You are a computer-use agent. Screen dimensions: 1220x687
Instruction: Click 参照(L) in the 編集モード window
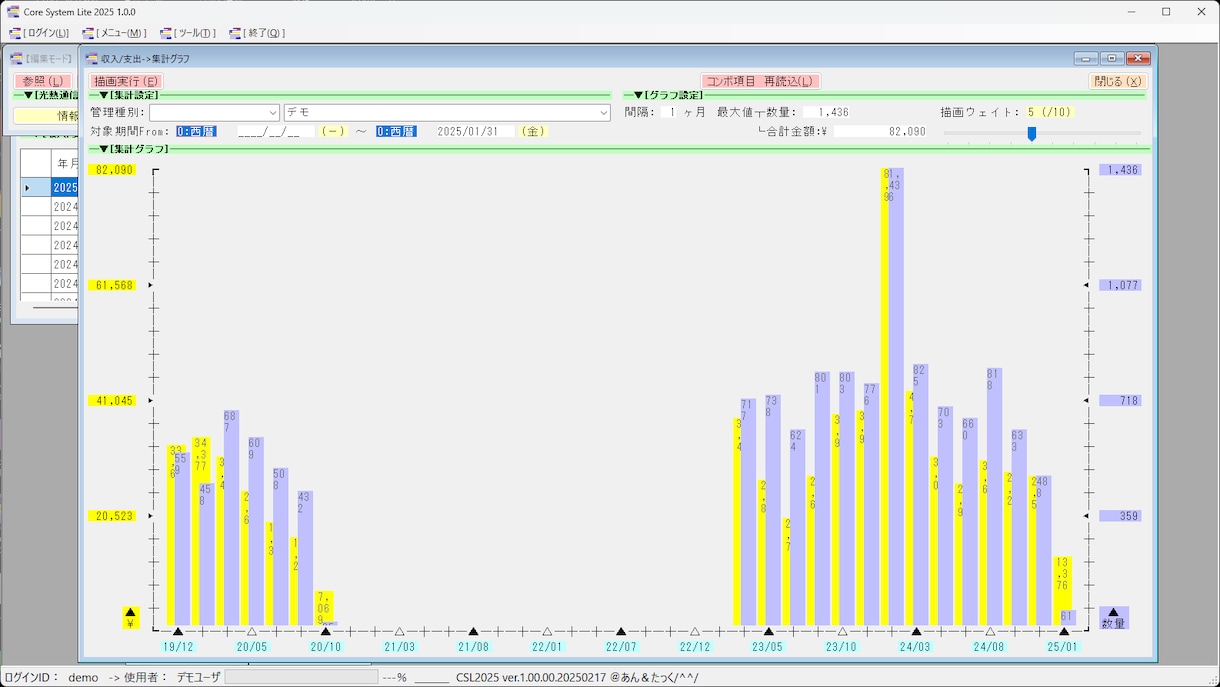click(43, 81)
